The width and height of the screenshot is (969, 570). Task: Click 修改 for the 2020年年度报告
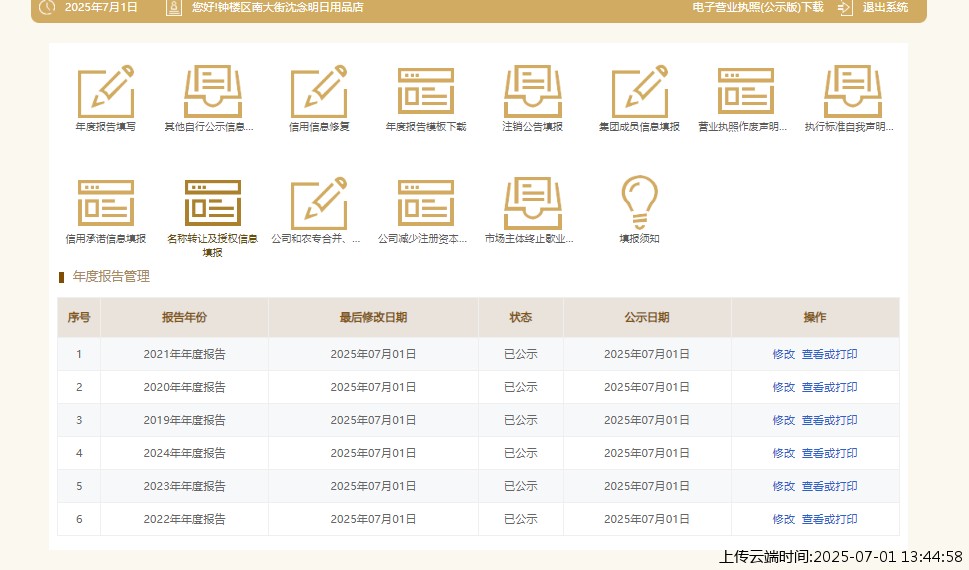(x=784, y=387)
